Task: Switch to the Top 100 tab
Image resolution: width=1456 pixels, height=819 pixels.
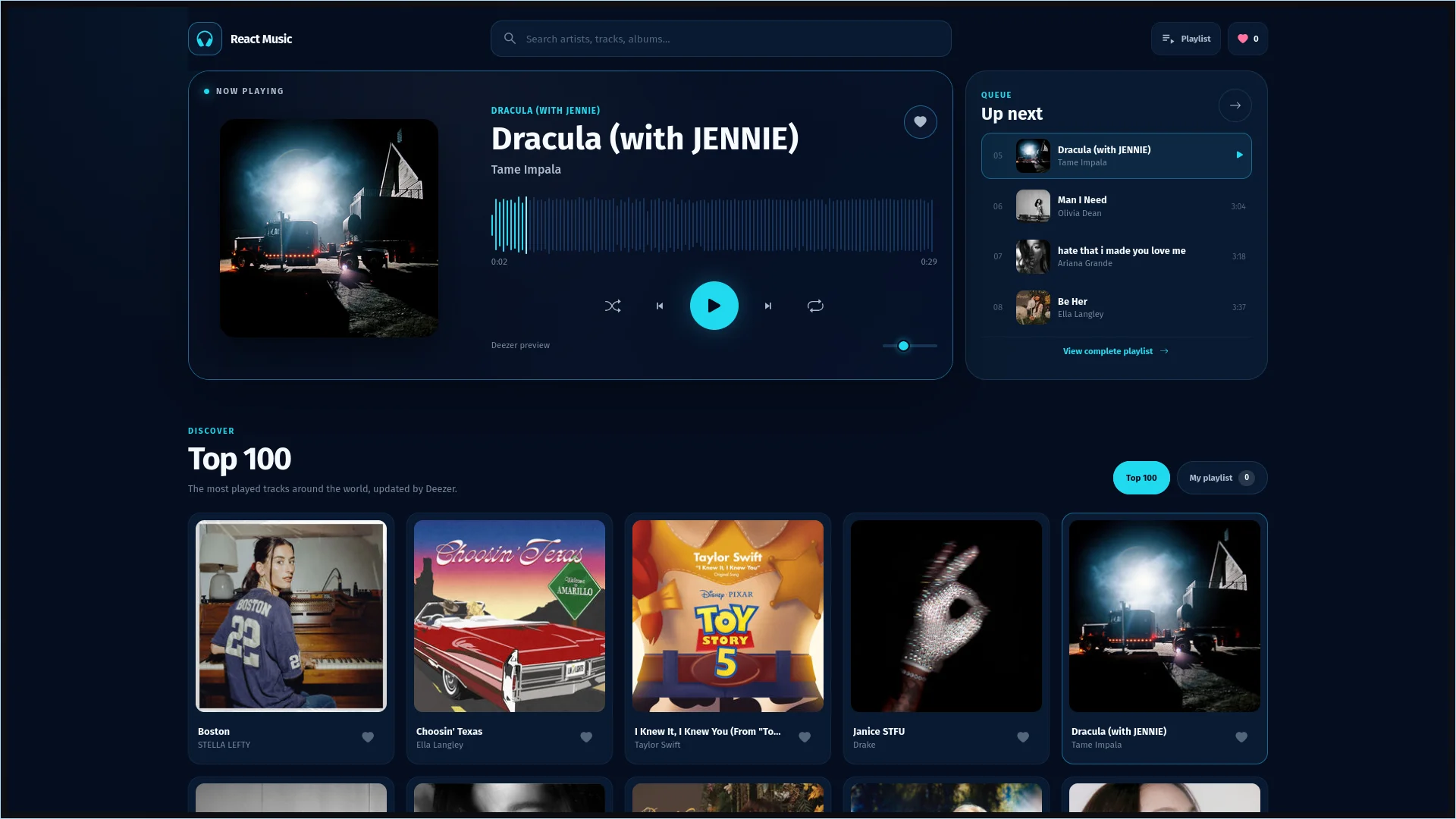Action: [1141, 478]
